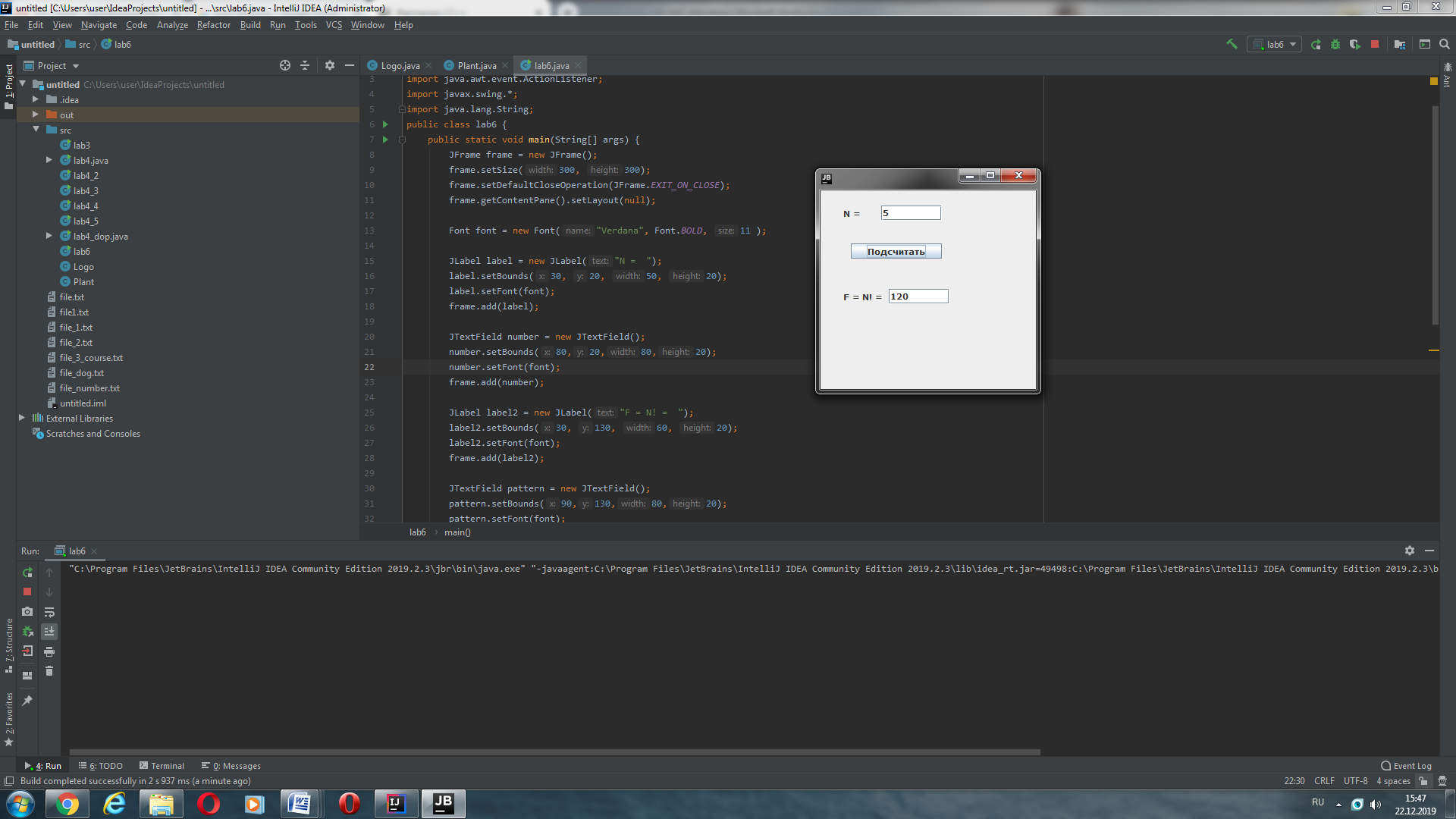Screen dimensions: 1456x819
Task: Fold the main method at line 7
Action: pyautogui.click(x=403, y=140)
